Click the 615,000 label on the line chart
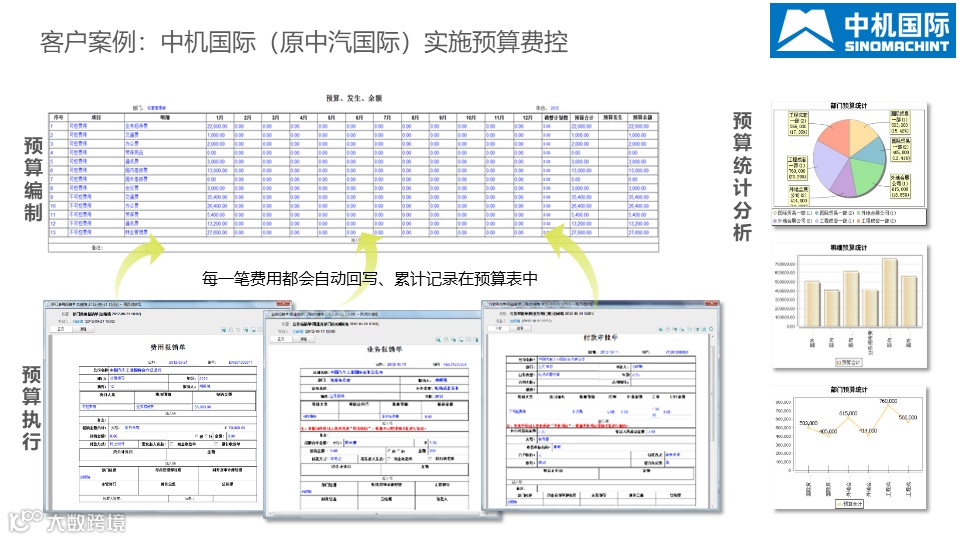The width and height of the screenshot is (960, 540). pos(848,413)
